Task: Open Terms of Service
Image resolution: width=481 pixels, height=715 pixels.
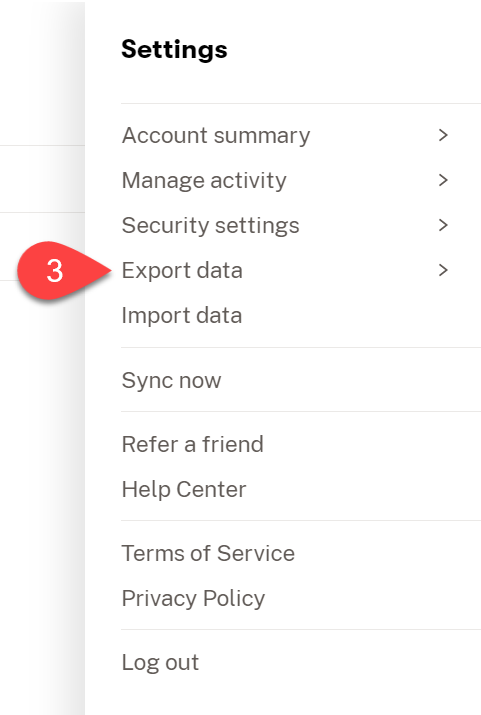Action: (208, 553)
